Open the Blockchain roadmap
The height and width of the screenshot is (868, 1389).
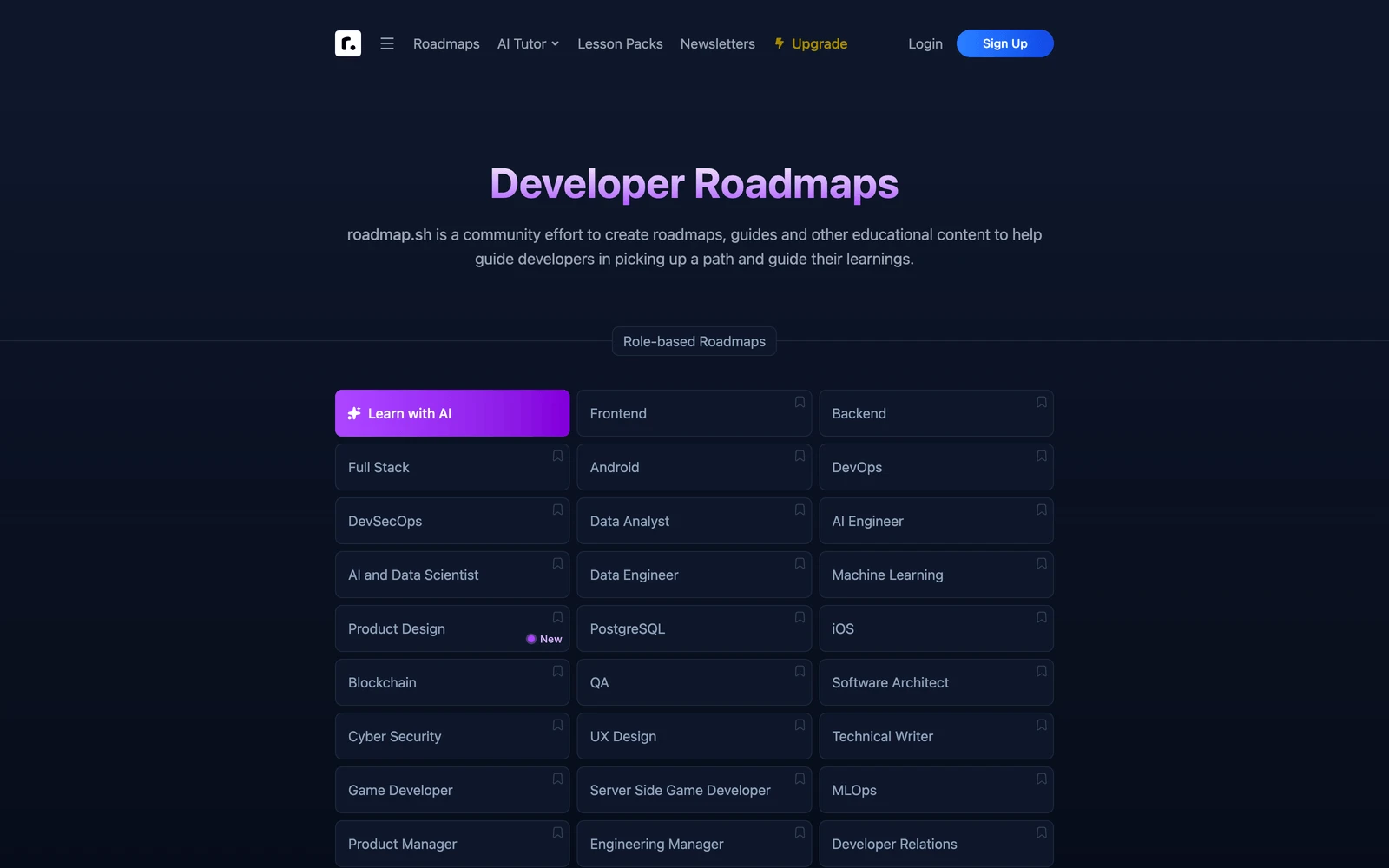(x=452, y=682)
